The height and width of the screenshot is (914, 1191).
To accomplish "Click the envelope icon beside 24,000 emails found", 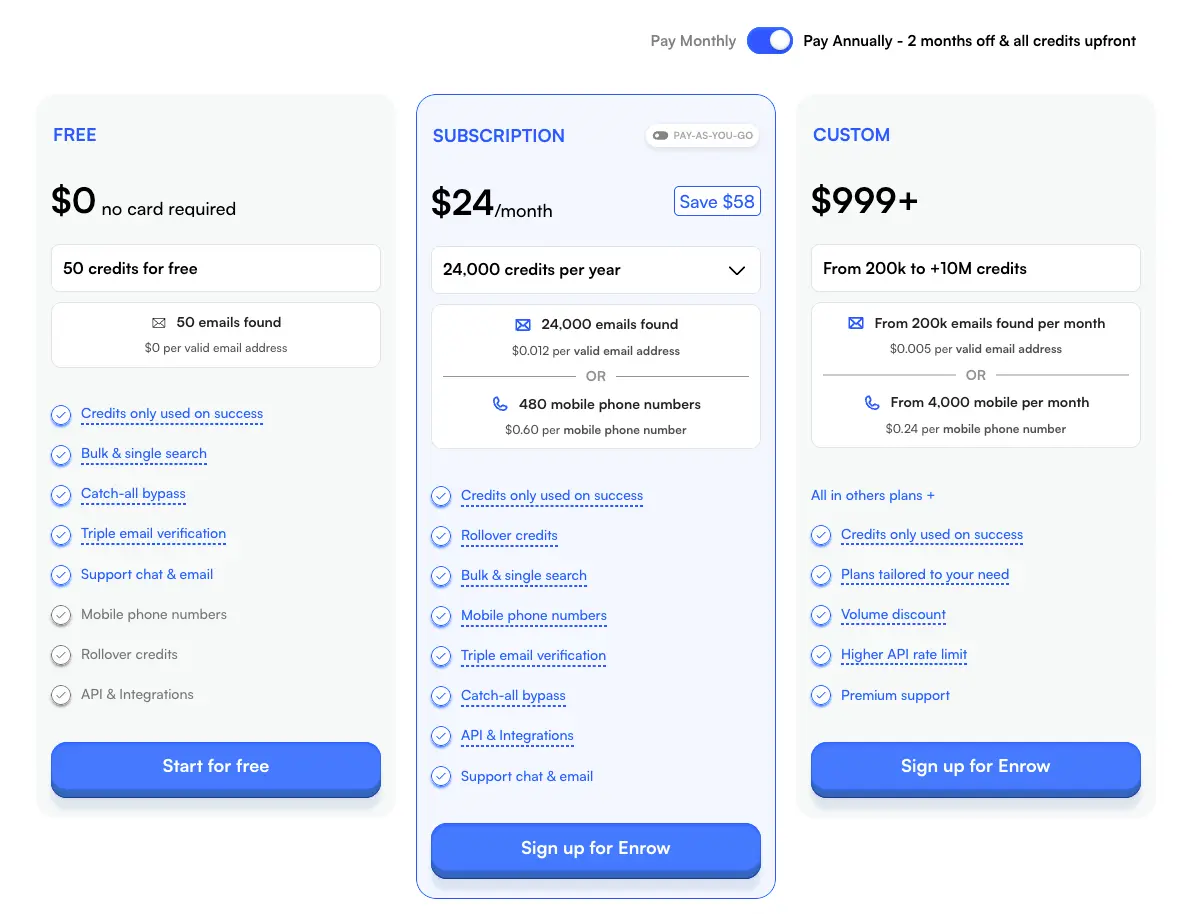I will pos(522,325).
